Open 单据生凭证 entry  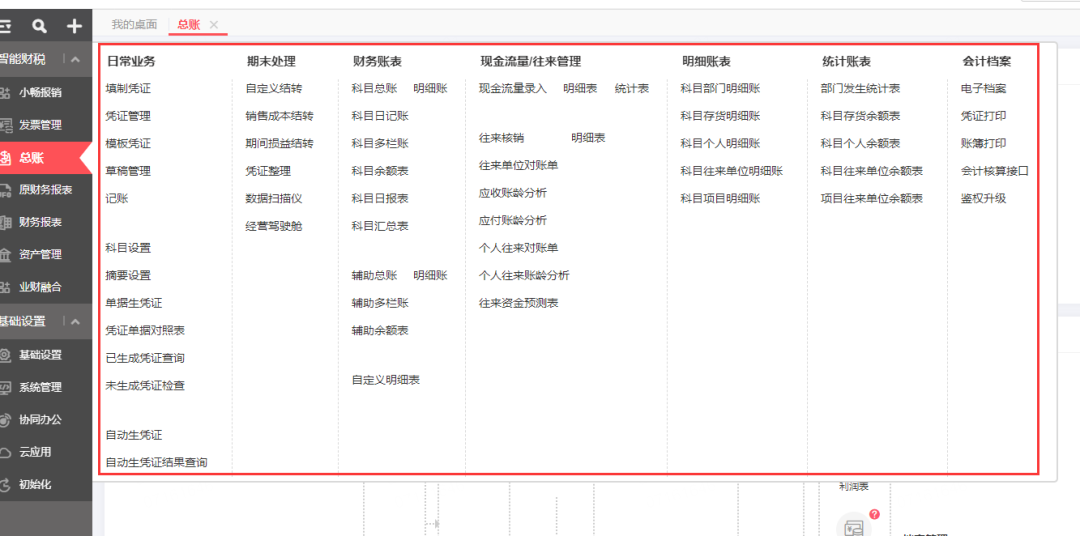coord(134,303)
